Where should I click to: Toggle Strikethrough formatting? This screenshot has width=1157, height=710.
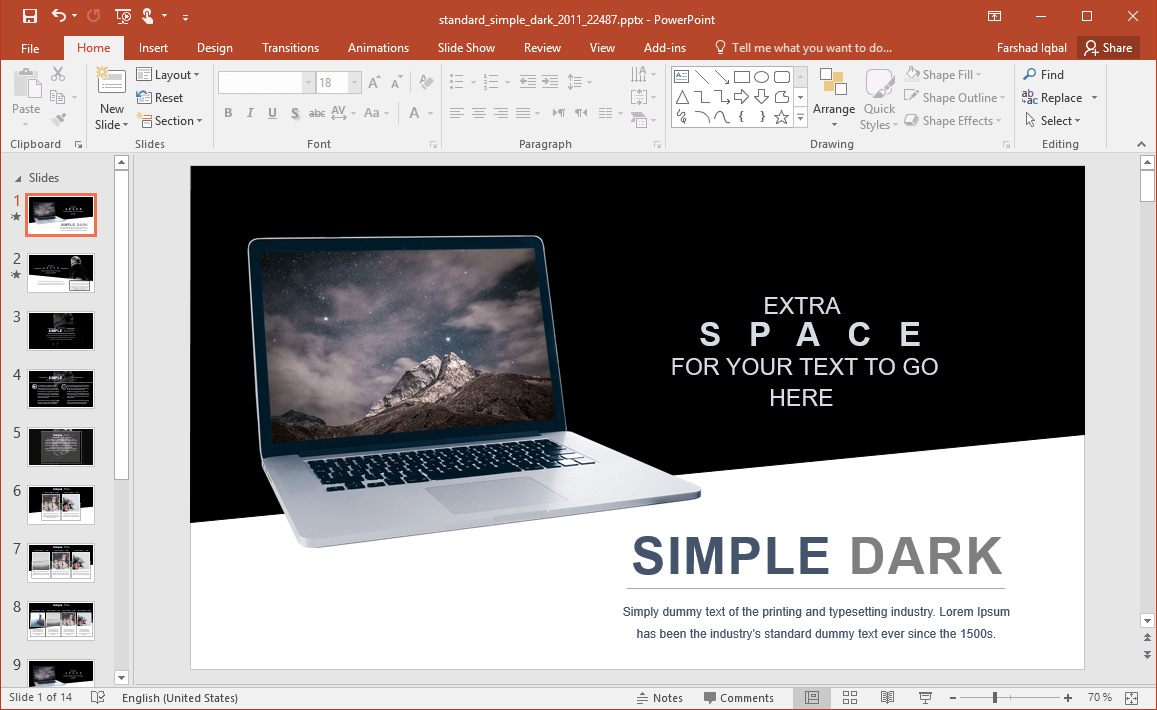317,113
